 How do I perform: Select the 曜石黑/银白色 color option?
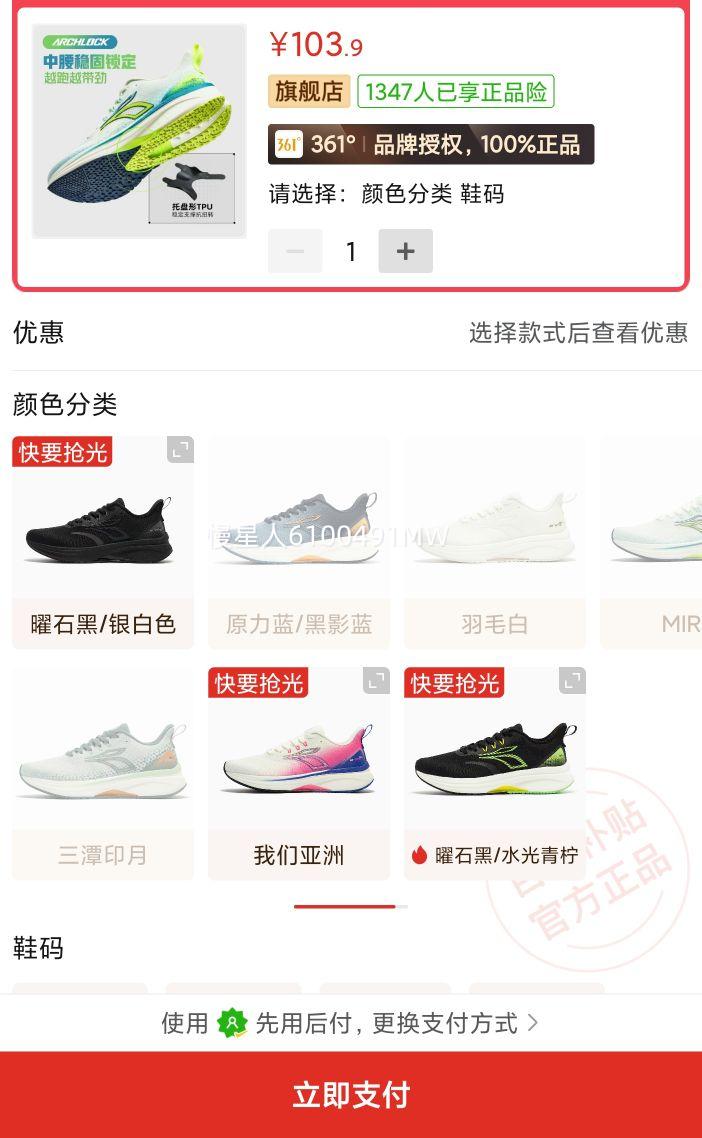pyautogui.click(x=103, y=542)
